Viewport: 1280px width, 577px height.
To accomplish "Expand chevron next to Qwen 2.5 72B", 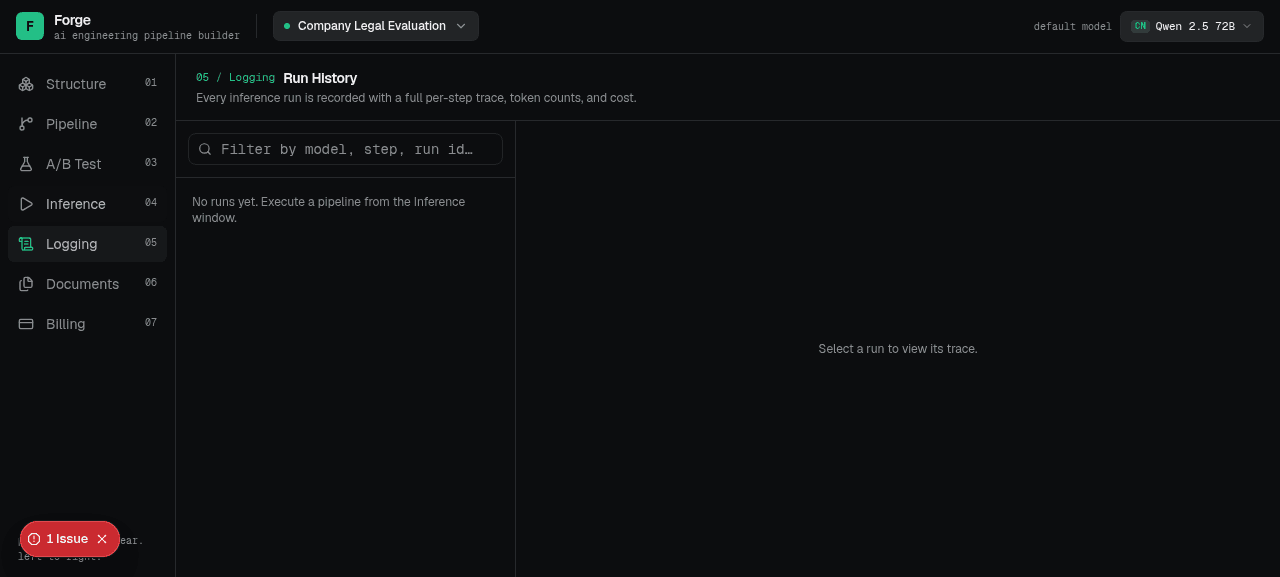I will (x=1247, y=26).
